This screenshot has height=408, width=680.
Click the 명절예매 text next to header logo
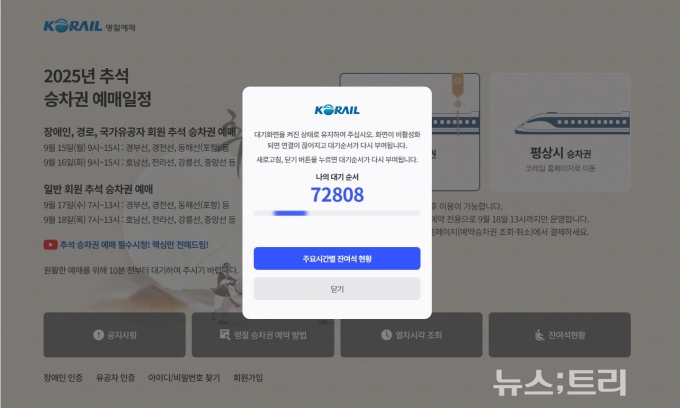pyautogui.click(x=121, y=28)
